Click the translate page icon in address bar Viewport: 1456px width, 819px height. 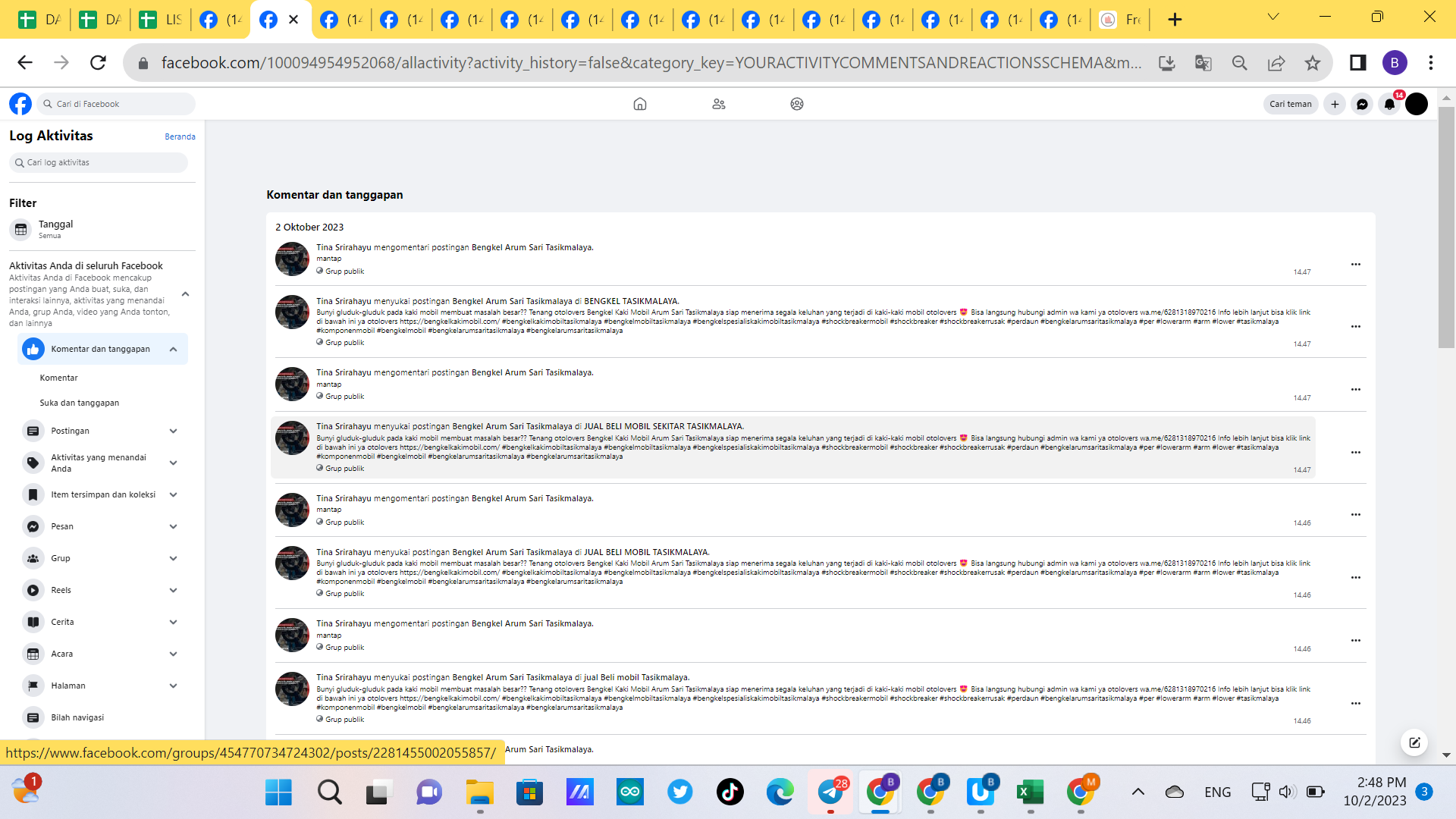1203,63
